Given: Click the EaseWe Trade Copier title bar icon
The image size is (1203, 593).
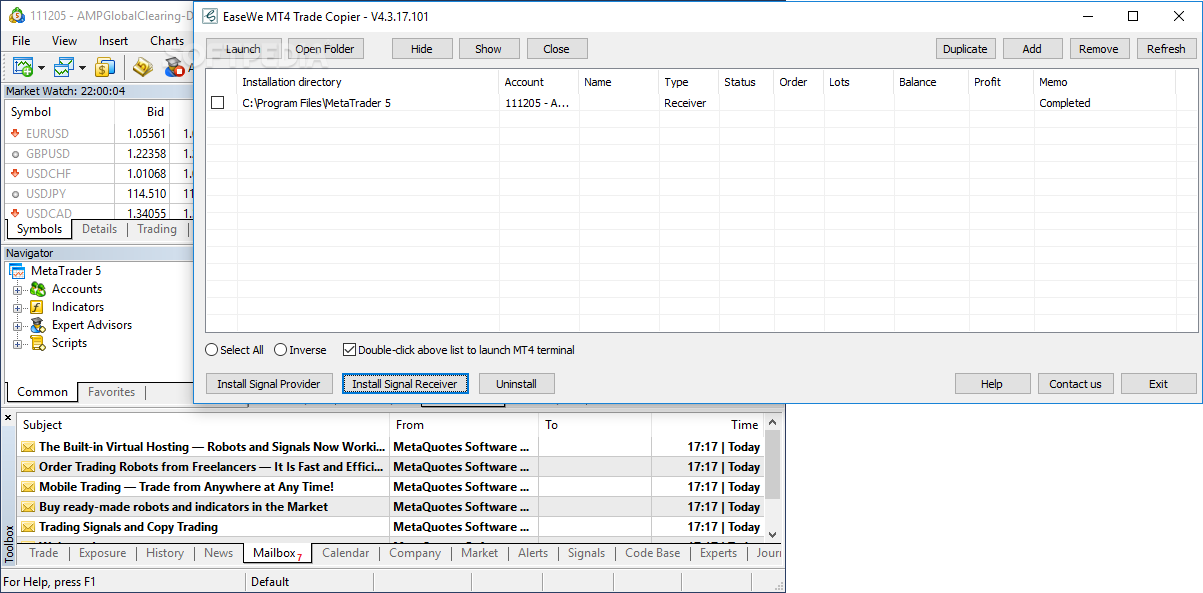Looking at the screenshot, I should tap(210, 16).
